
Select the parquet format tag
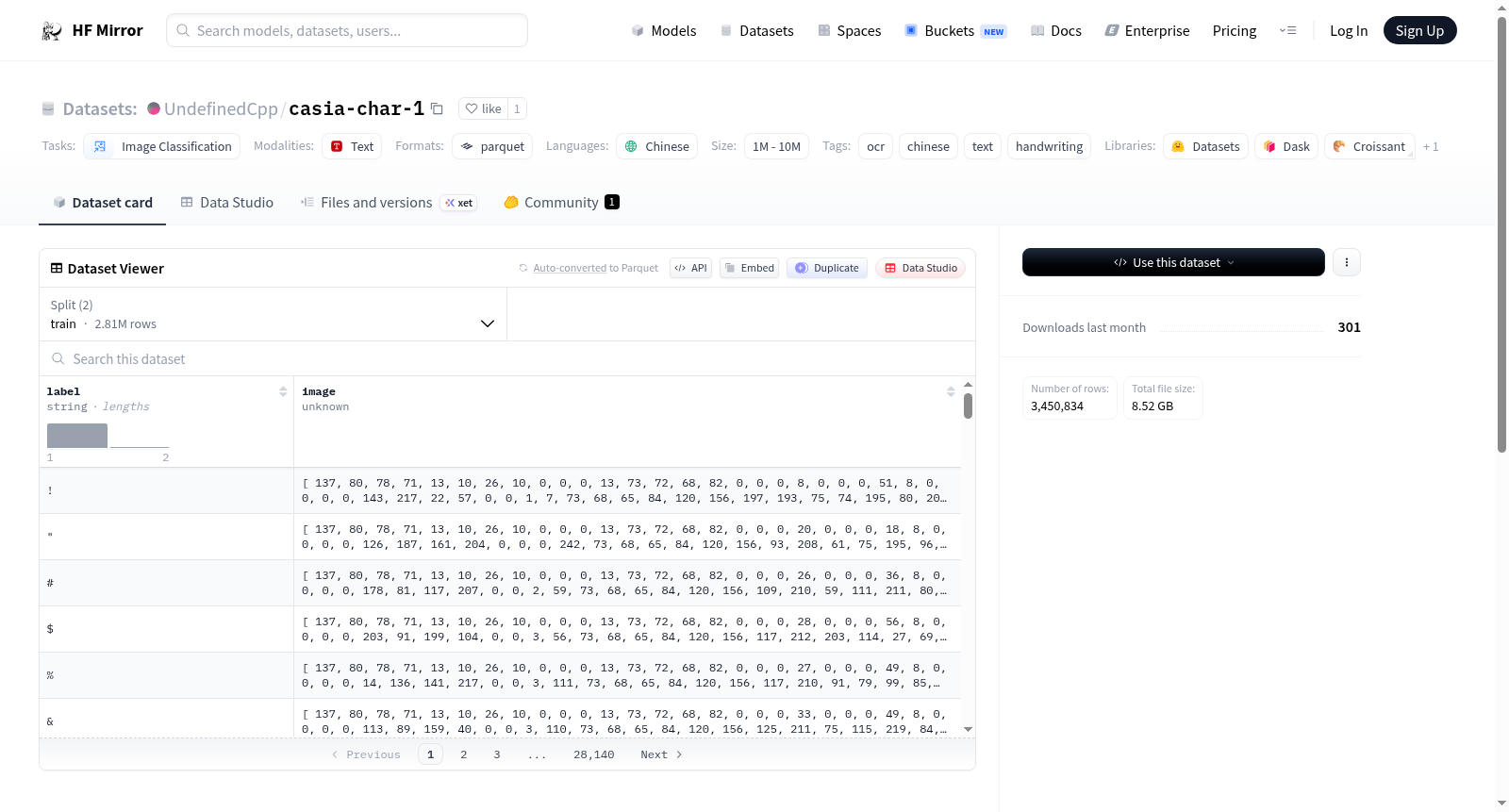[x=492, y=146]
